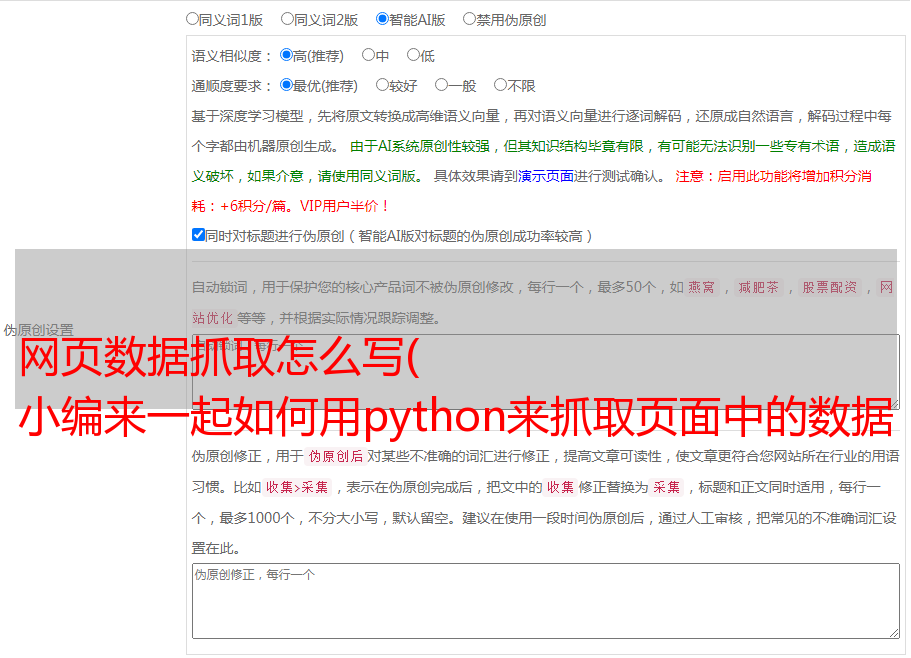Click the 股票配资 example keyword
This screenshot has width=911, height=658.
point(830,287)
